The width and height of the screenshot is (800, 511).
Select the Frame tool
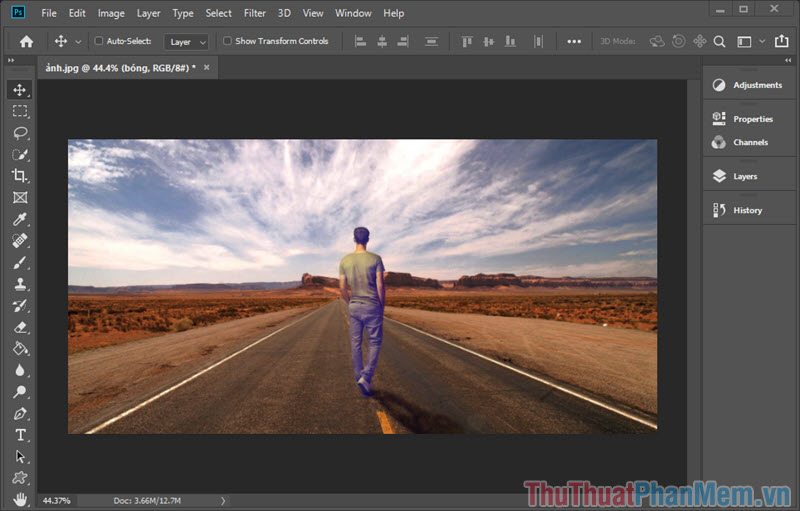pos(19,197)
